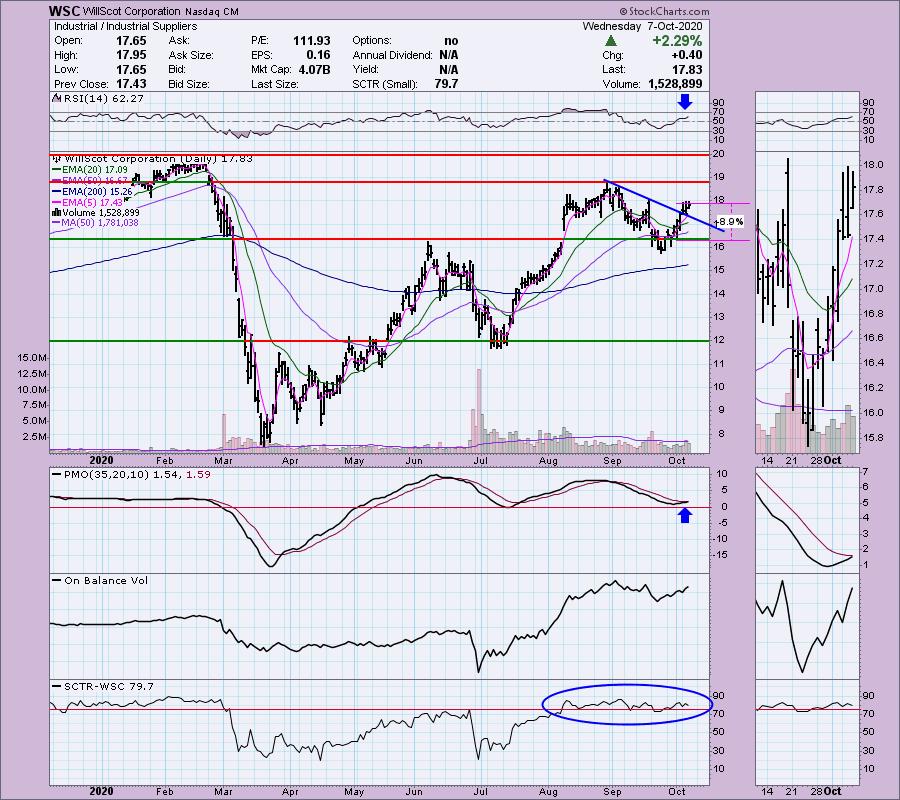Click the Ask Size label
The height and width of the screenshot is (800, 900).
191,55
